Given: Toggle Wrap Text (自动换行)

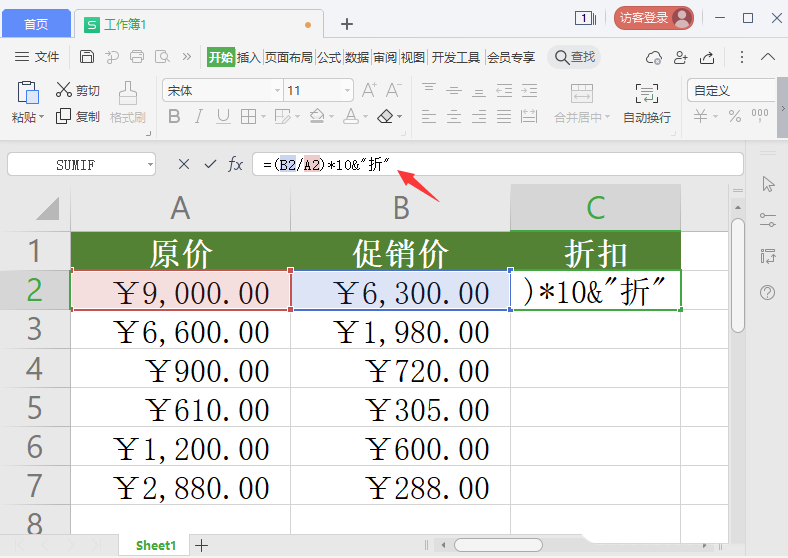Looking at the screenshot, I should (x=647, y=103).
